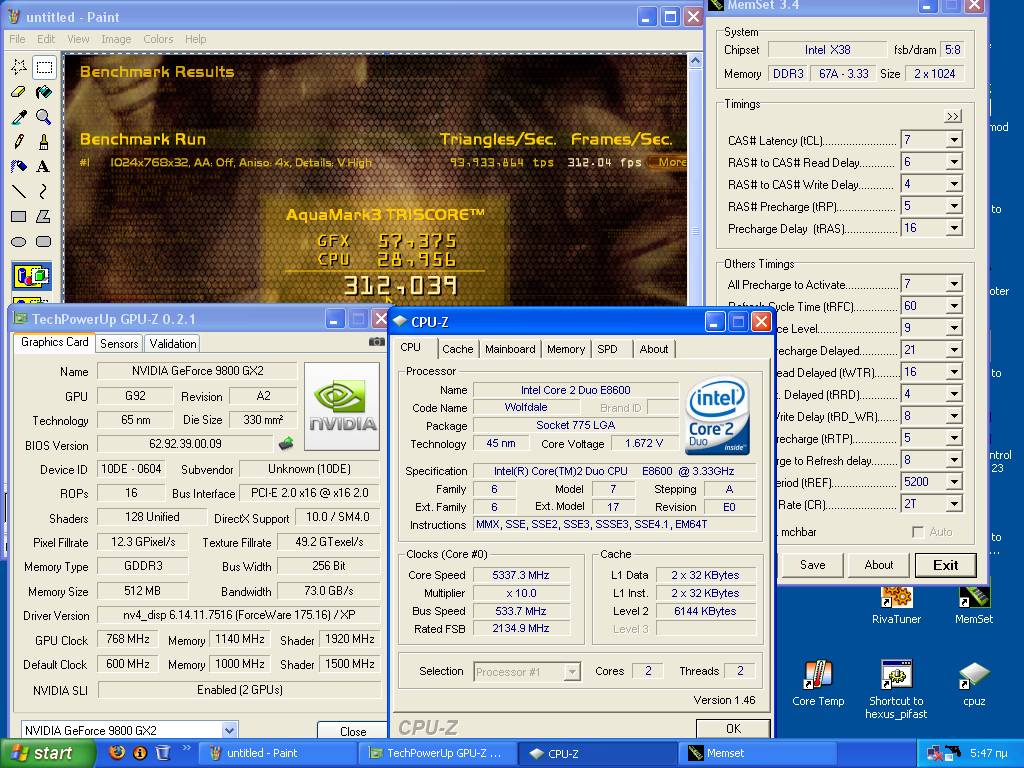Click the Paint vertical scrollbar up arrow
This screenshot has height=768, width=1024.
[695, 61]
